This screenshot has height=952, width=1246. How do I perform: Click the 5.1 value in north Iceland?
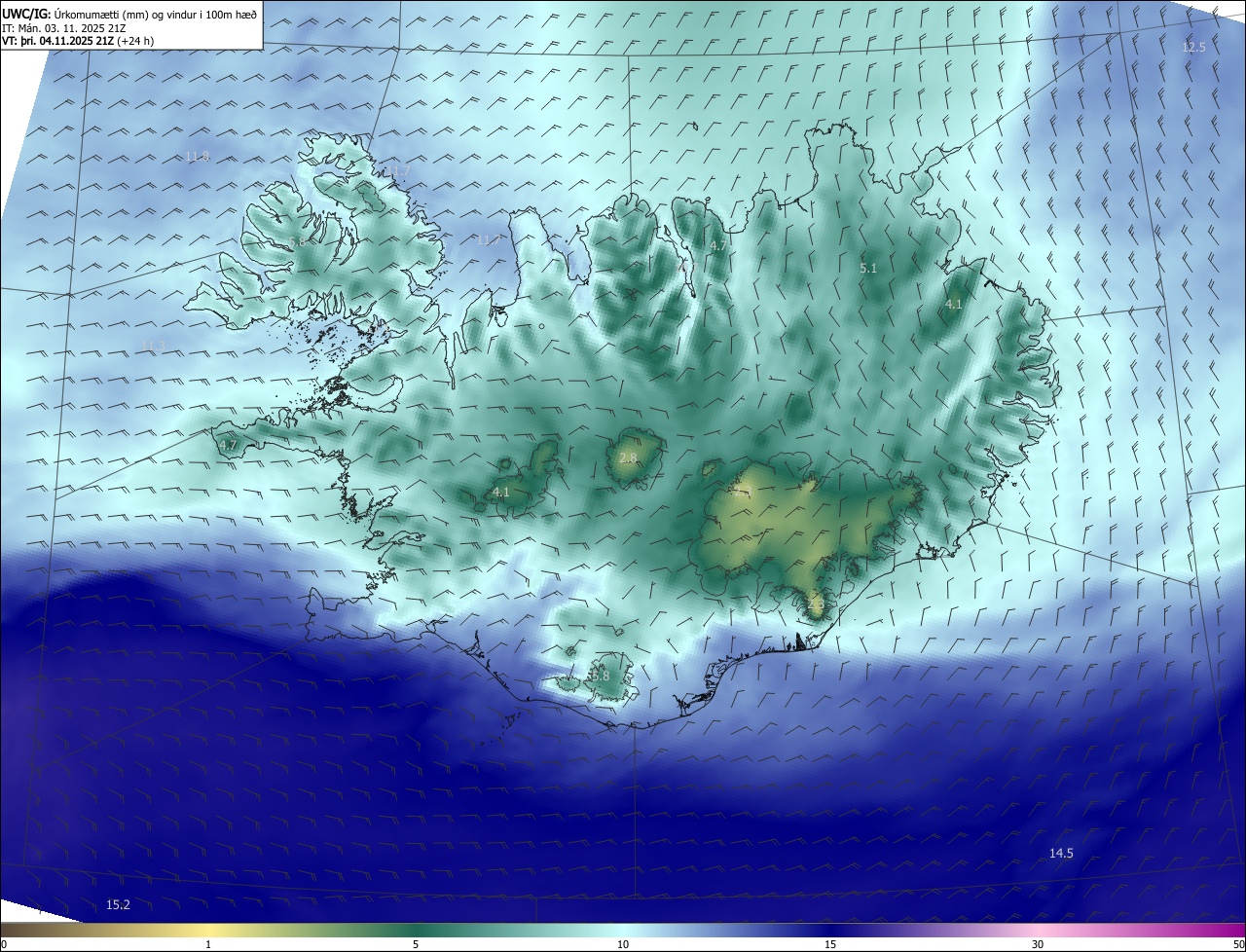(868, 268)
